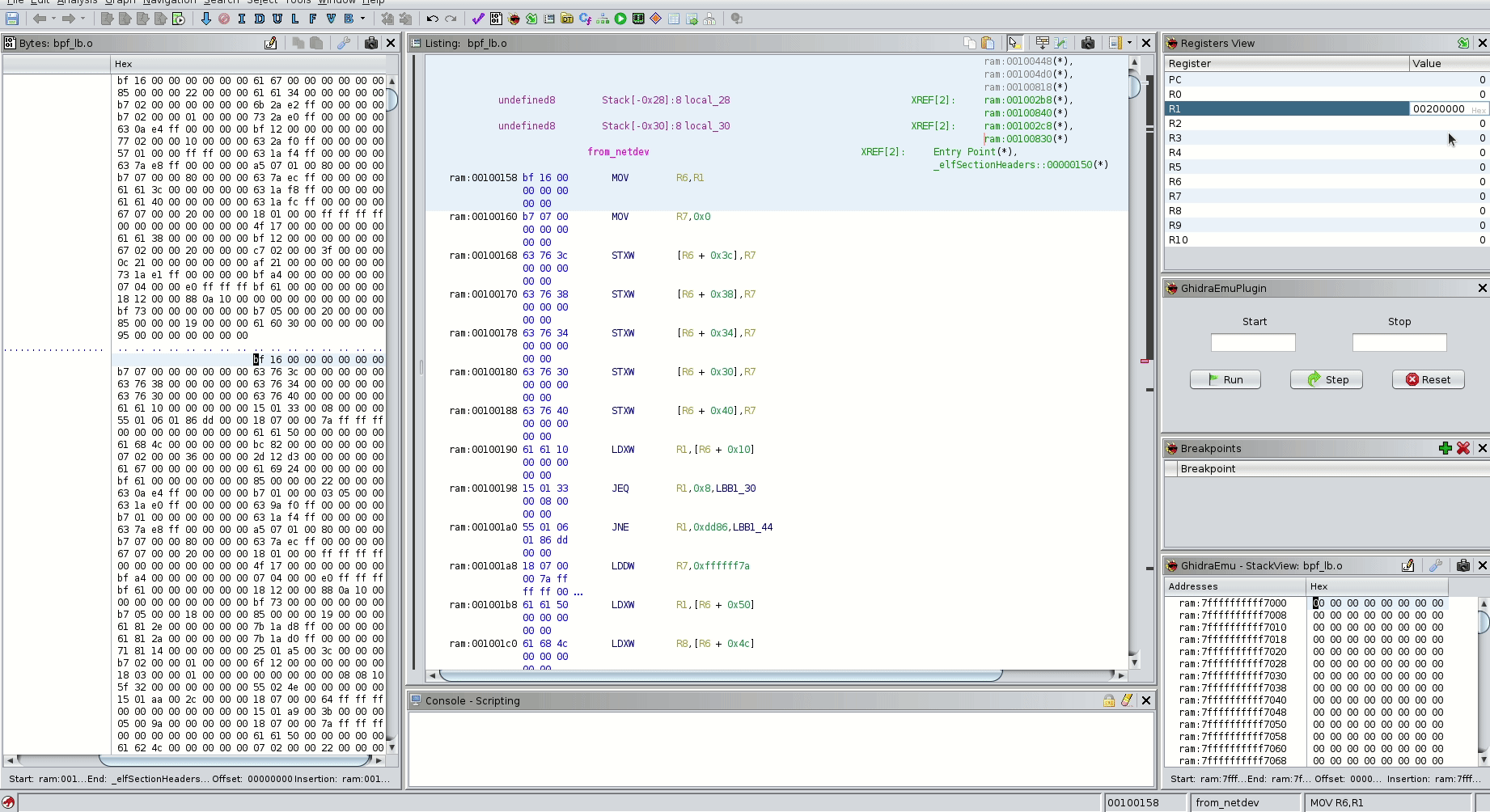
Task: Open the Listing layout dropdown arrow
Action: tap(1129, 43)
